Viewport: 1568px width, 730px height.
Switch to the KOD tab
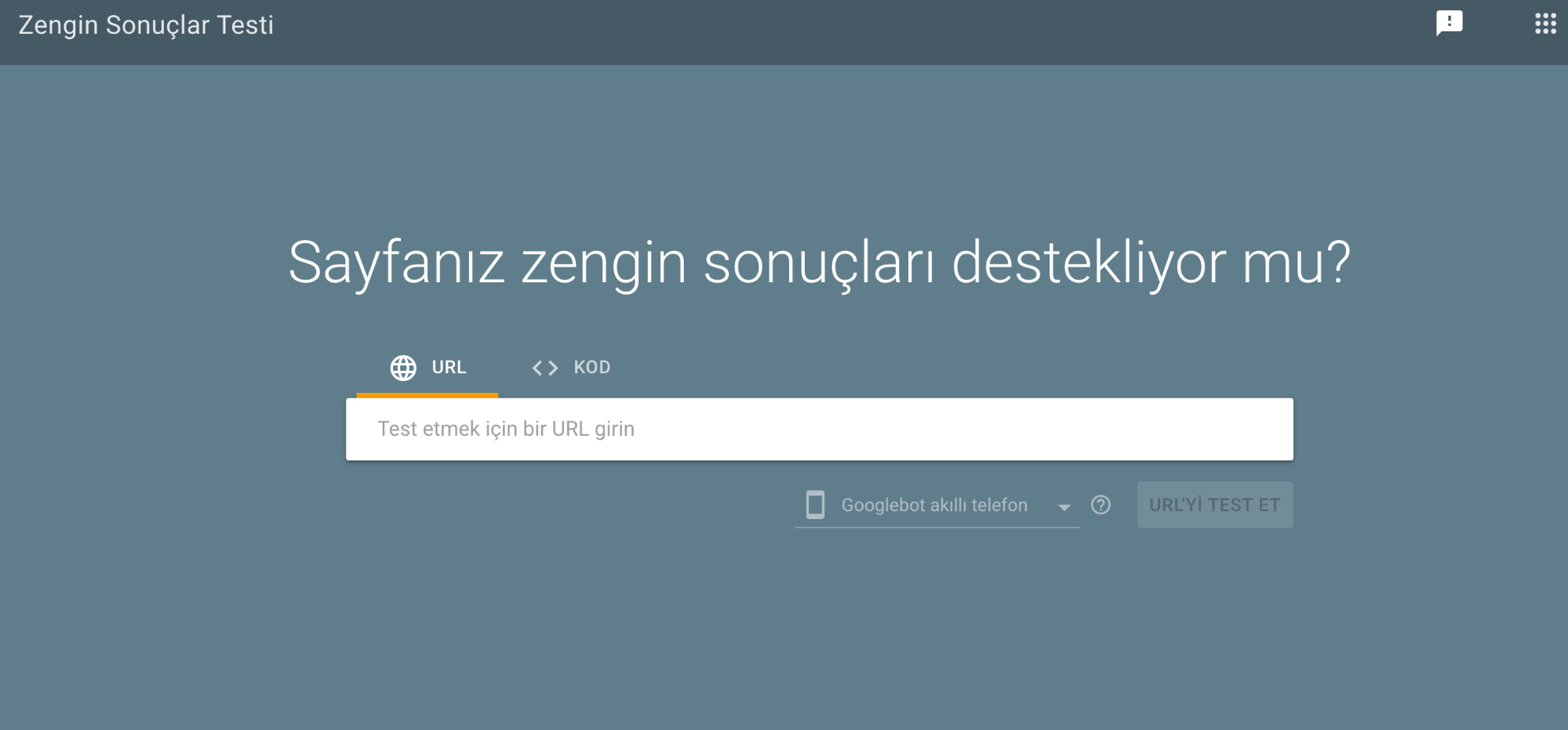coord(571,368)
